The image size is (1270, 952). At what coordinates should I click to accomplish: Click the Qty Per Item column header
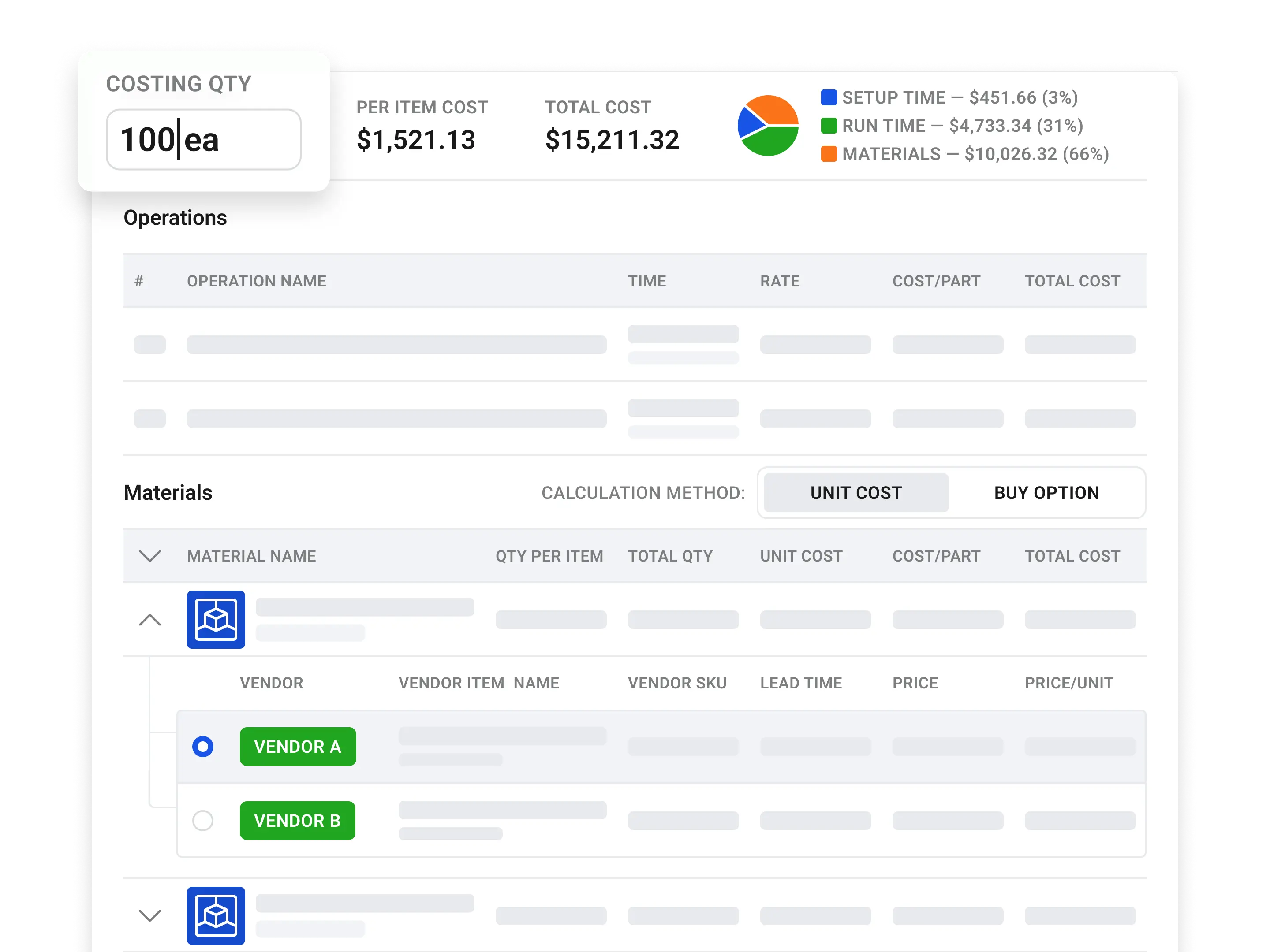coord(549,555)
